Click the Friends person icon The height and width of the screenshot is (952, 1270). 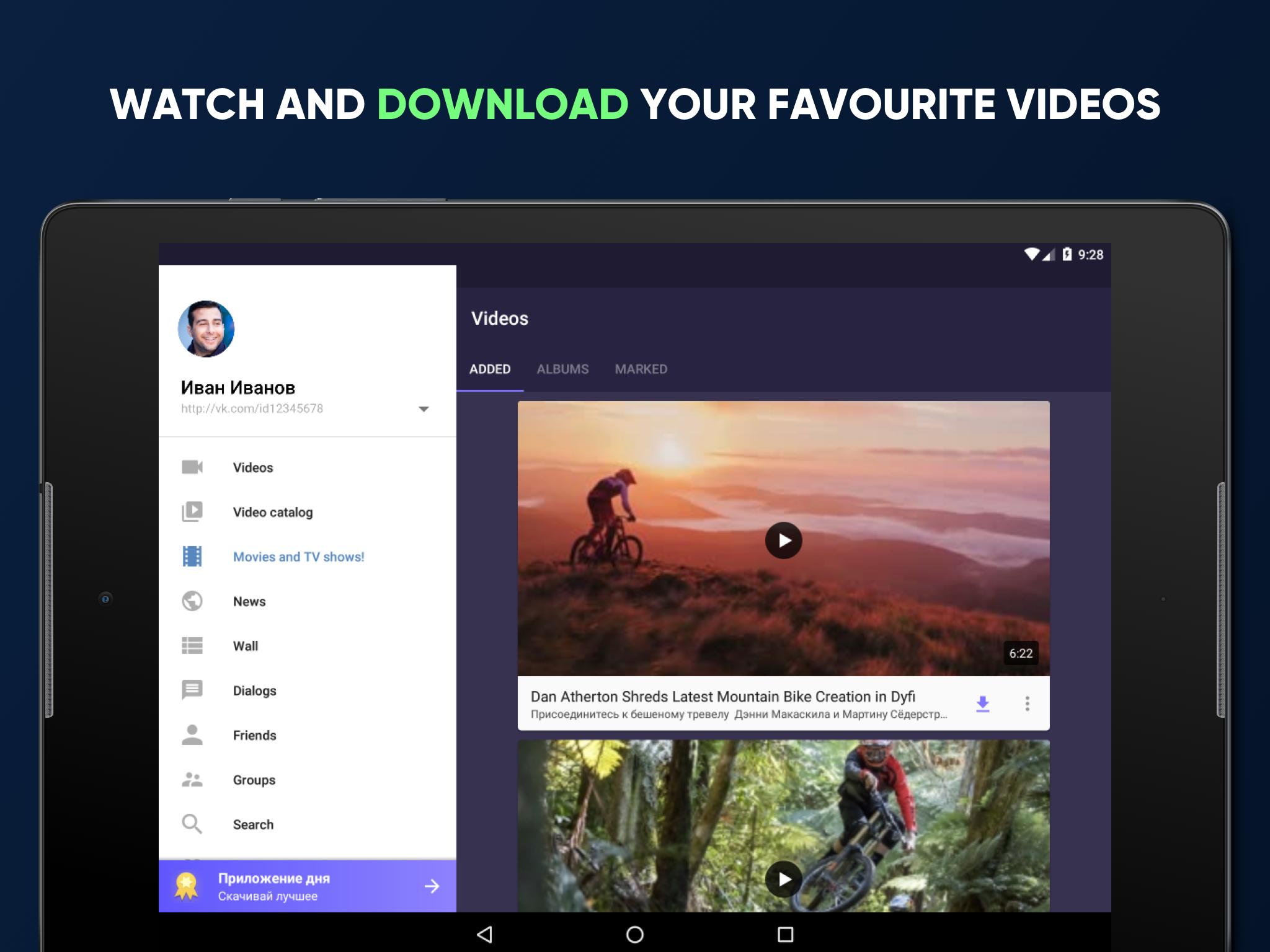point(192,735)
